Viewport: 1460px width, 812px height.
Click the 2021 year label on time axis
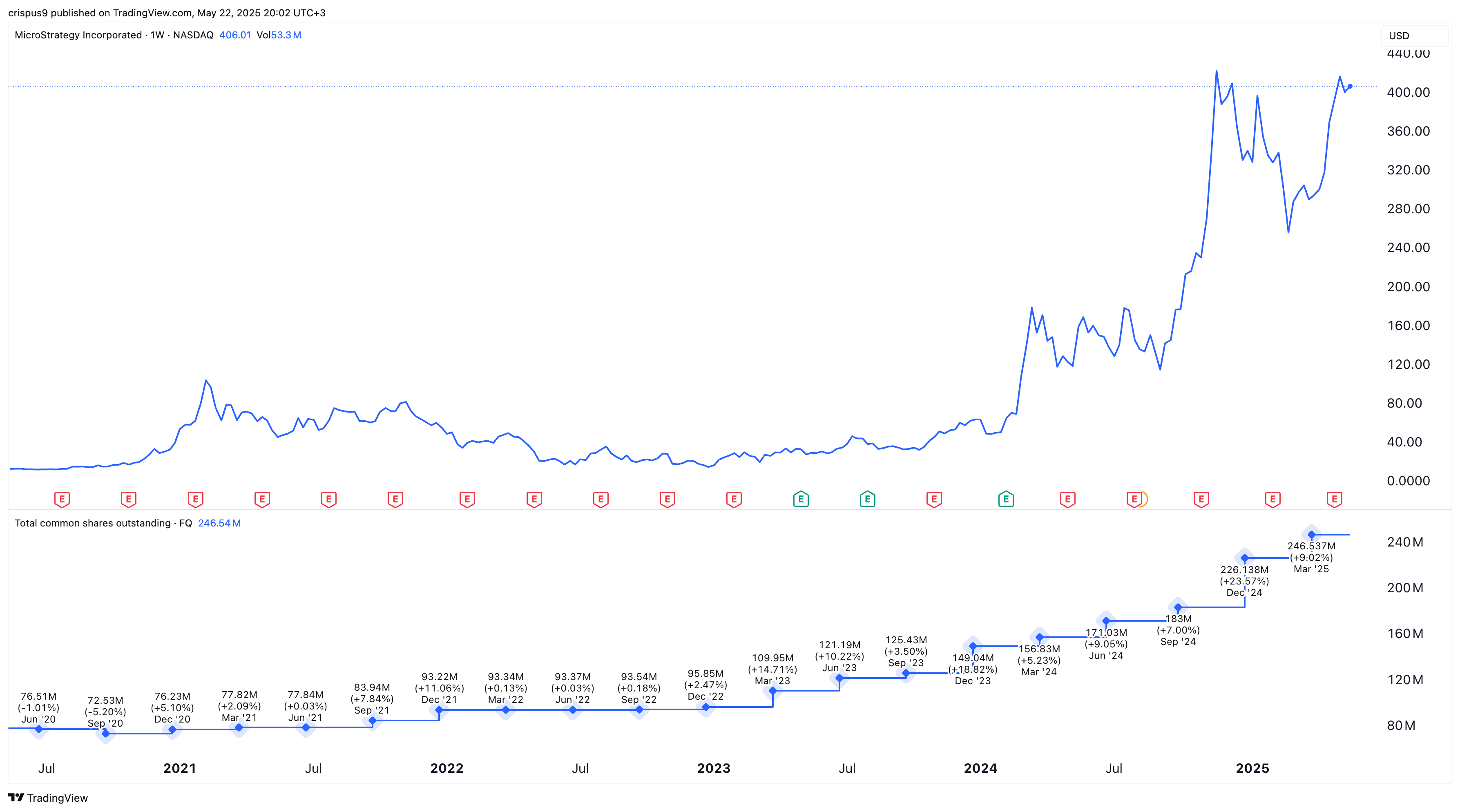point(180,768)
